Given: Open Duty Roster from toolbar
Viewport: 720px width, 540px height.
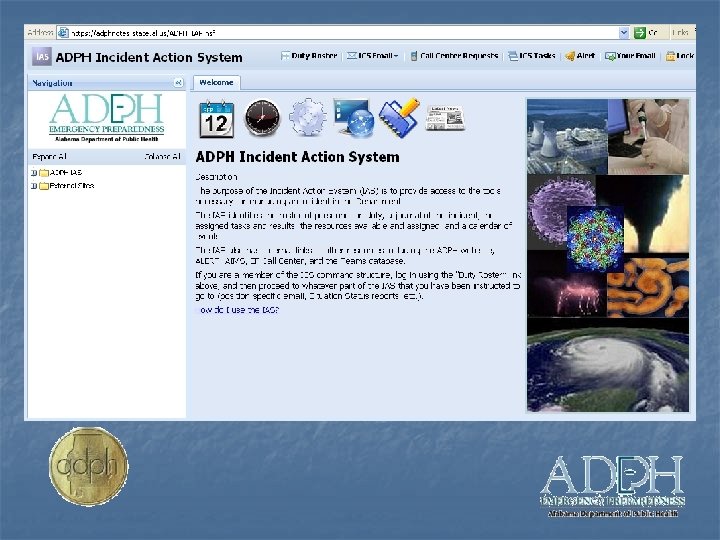Looking at the screenshot, I should tap(309, 56).
